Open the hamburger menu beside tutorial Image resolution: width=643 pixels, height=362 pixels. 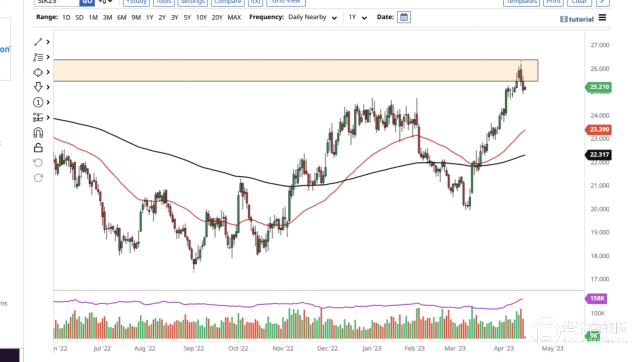pyautogui.click(x=602, y=18)
